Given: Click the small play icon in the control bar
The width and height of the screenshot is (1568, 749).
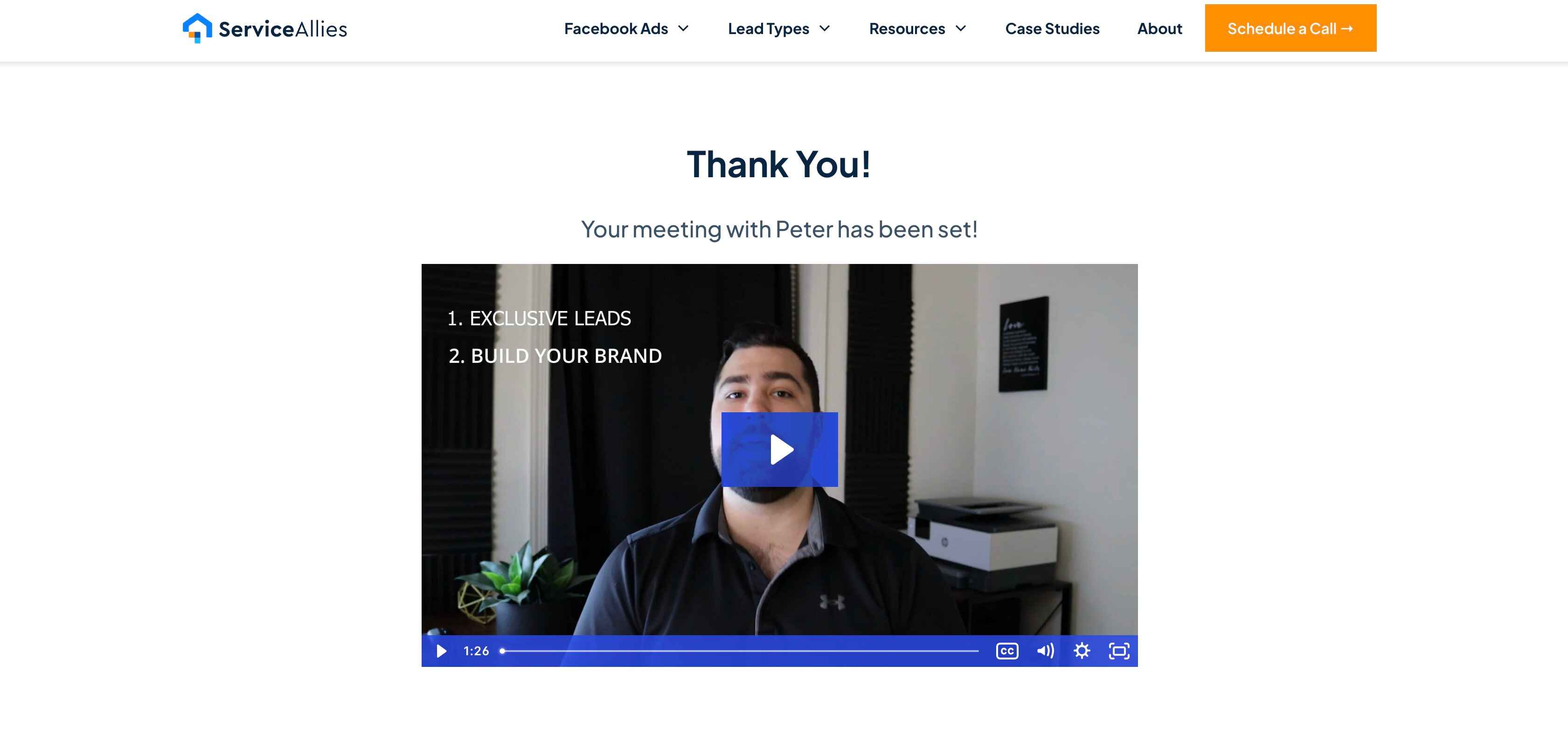Looking at the screenshot, I should pos(441,651).
